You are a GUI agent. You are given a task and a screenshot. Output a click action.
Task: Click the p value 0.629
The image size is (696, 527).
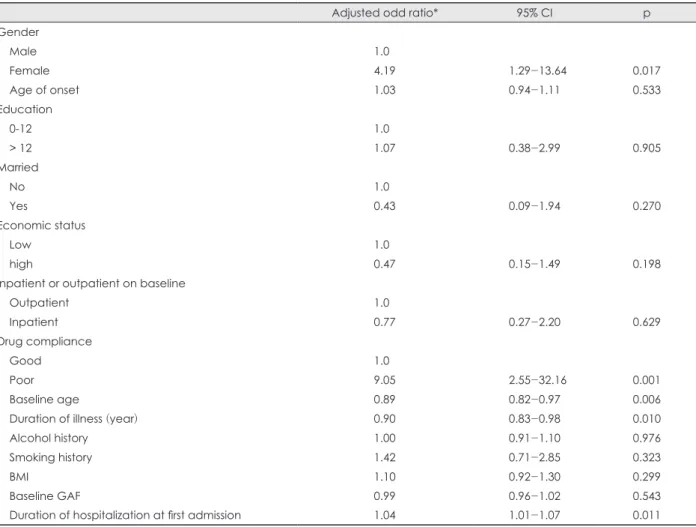click(646, 322)
